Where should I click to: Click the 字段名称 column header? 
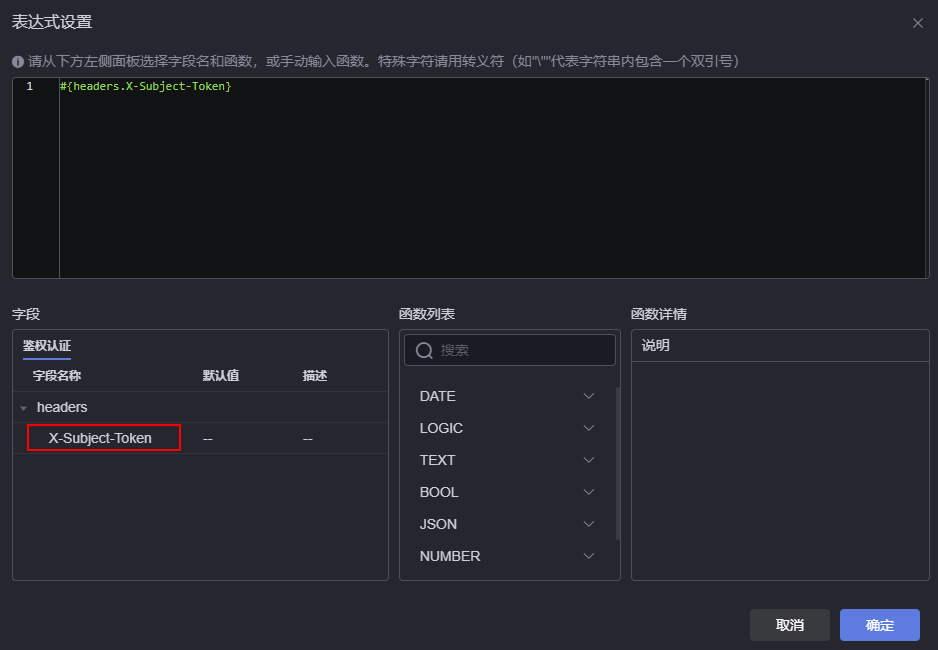pos(57,376)
